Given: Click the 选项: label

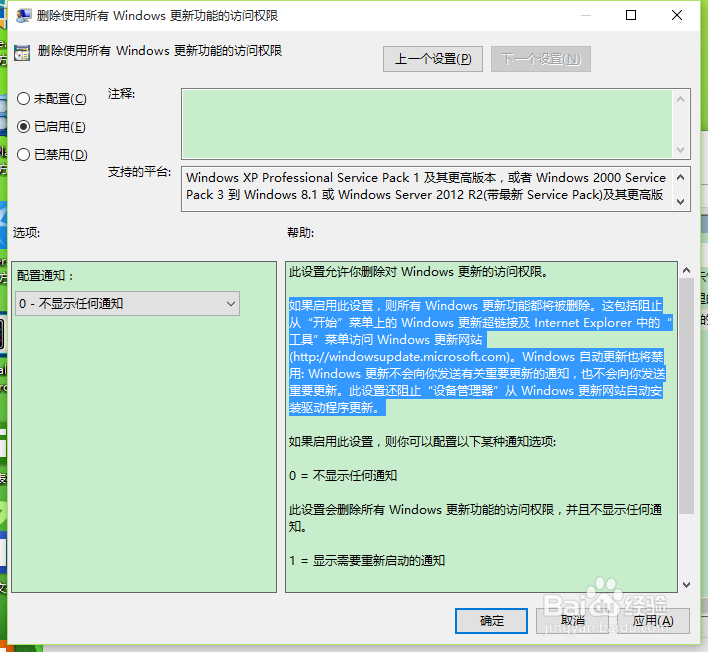Looking at the screenshot, I should coord(27,233).
